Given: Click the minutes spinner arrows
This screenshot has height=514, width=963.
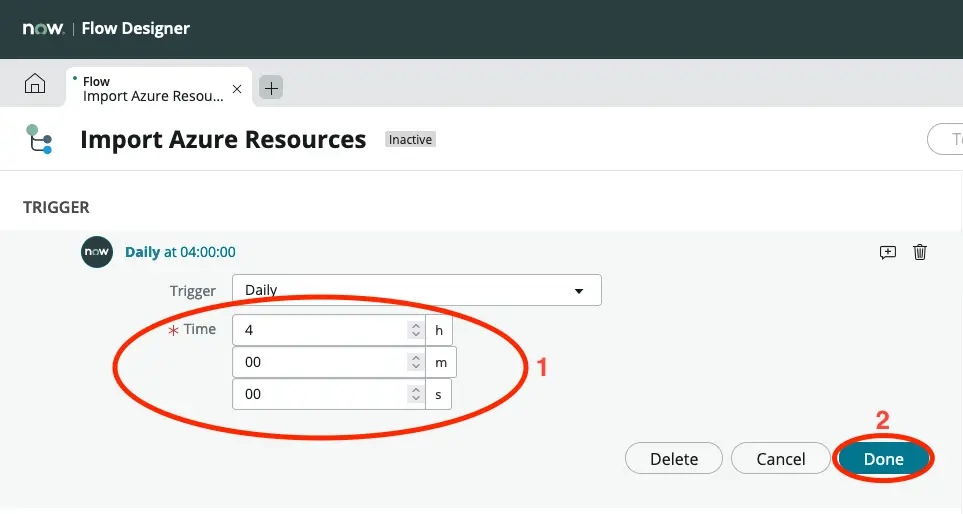Looking at the screenshot, I should 415,362.
